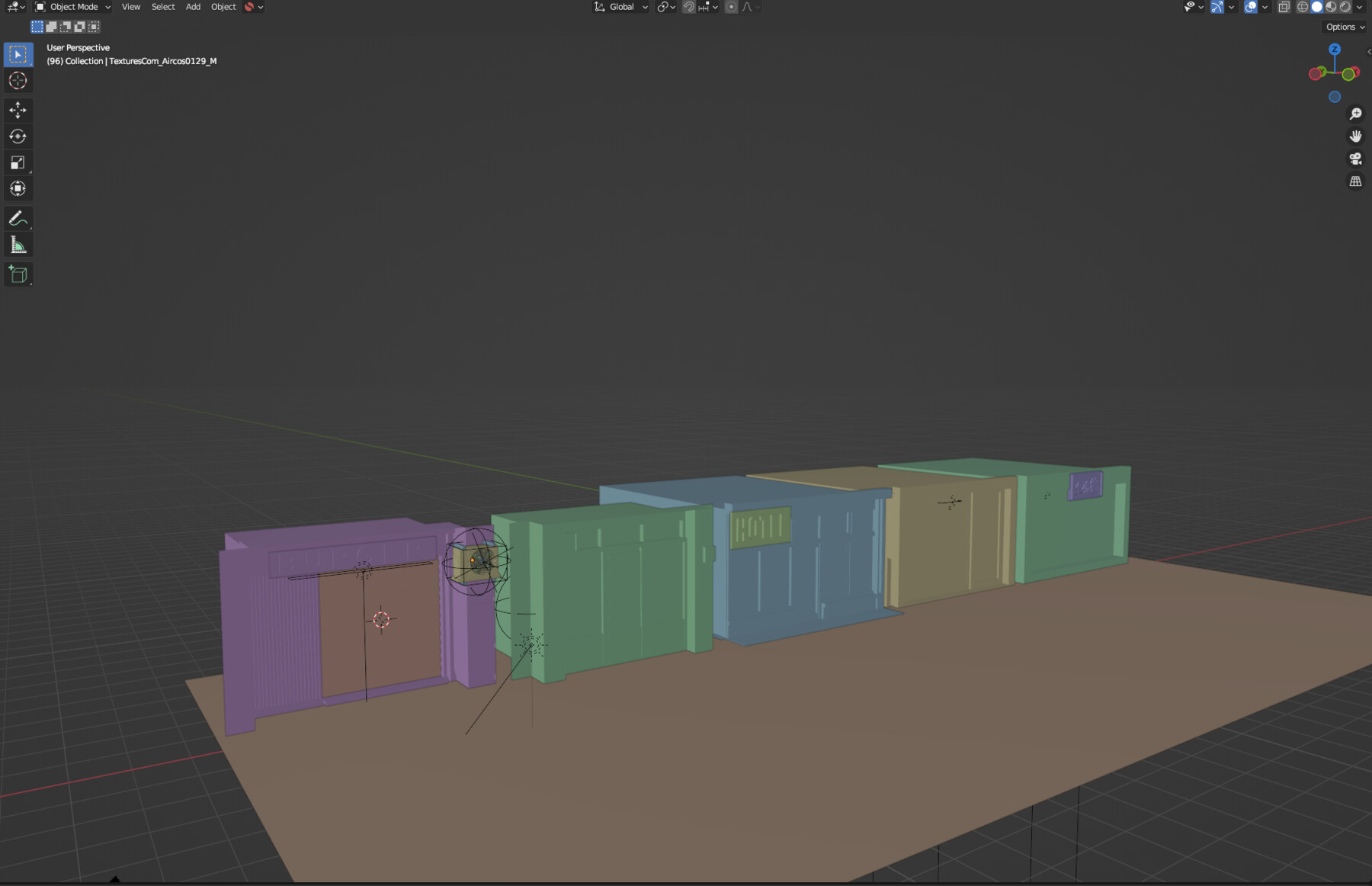
Task: Activate Zoom in the viewport sidebar
Action: click(x=1356, y=113)
